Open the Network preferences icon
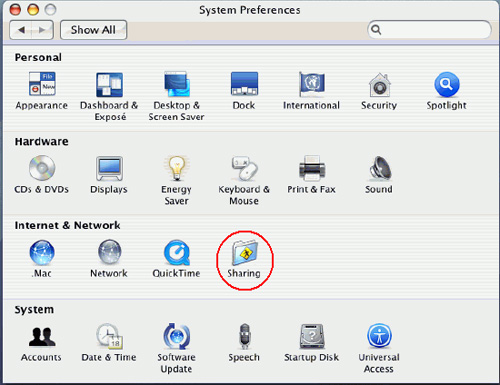Viewport: 500px width, 385px height. (109, 252)
